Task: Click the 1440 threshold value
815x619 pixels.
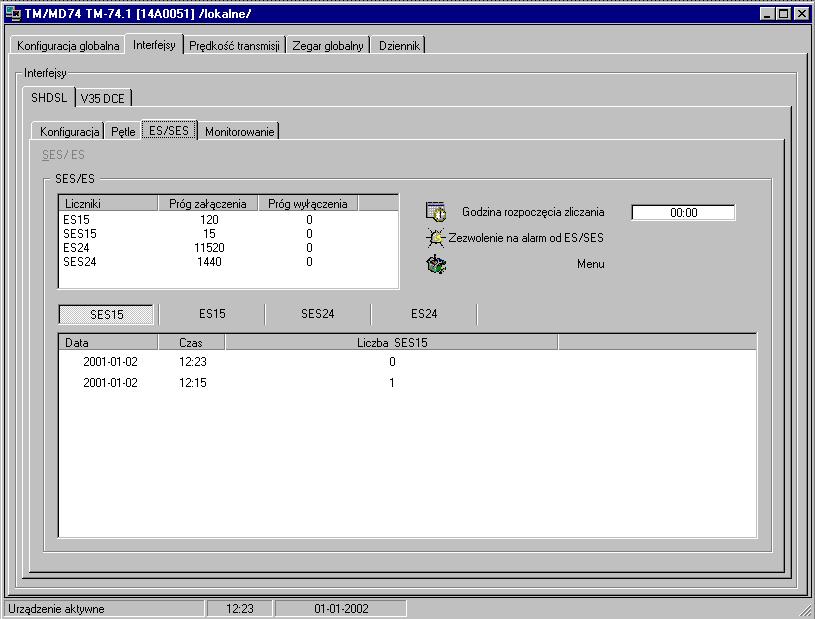Action: click(209, 262)
